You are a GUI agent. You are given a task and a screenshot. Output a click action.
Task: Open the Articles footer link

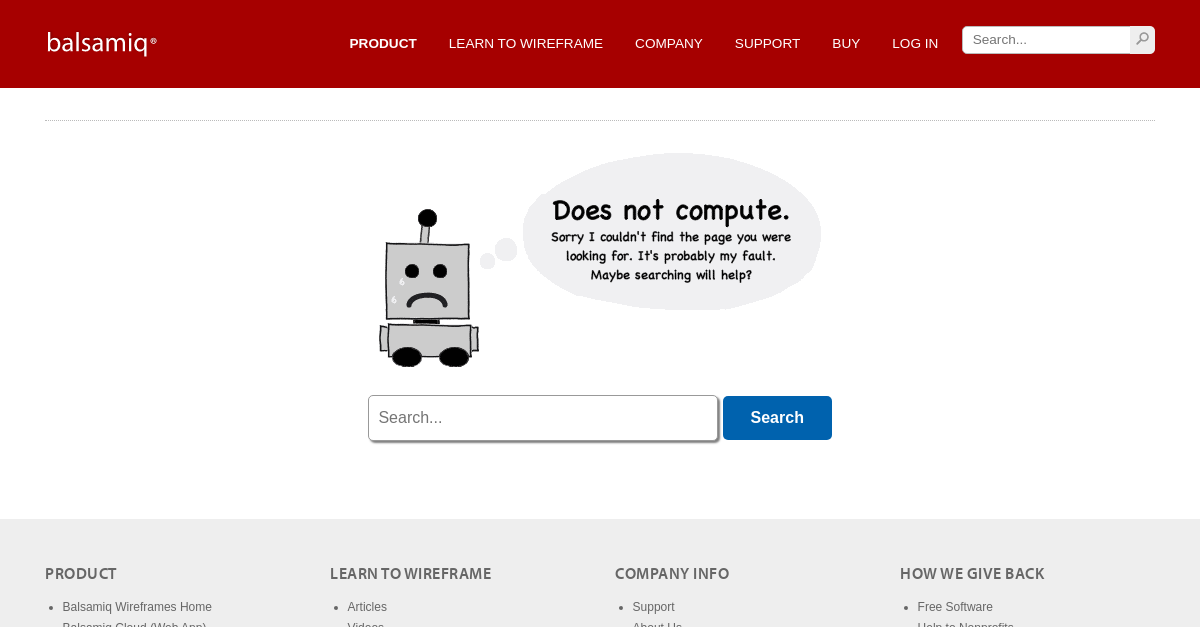pyautogui.click(x=367, y=607)
